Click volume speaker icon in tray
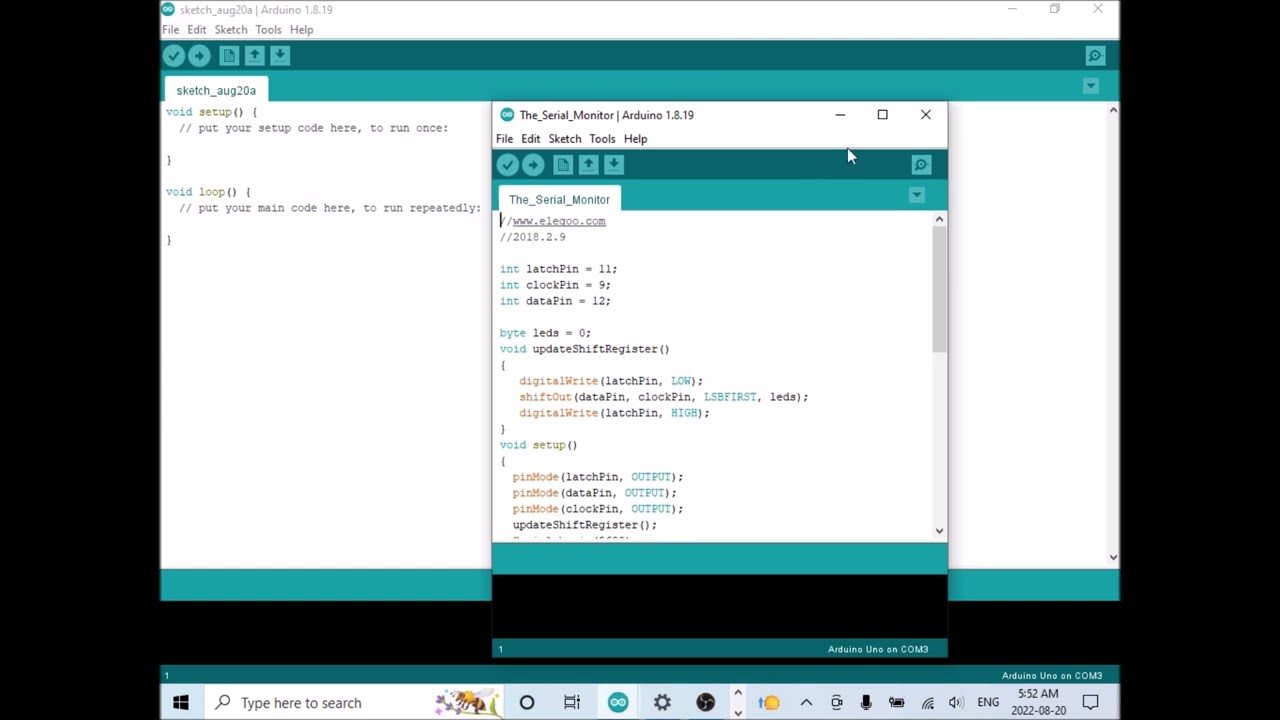This screenshot has height=720, width=1280. [x=956, y=703]
